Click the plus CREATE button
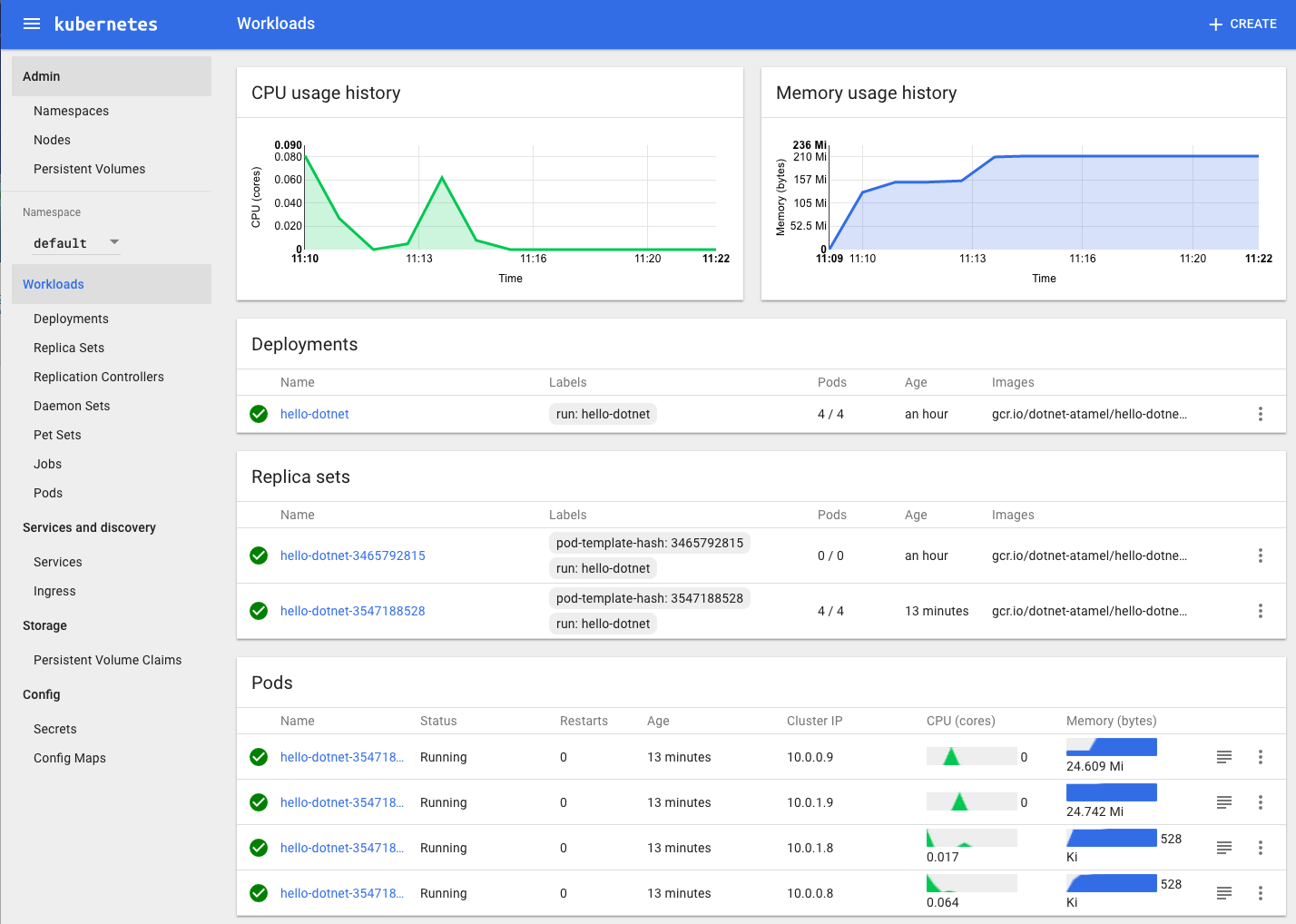Image resolution: width=1296 pixels, height=924 pixels. tap(1242, 25)
